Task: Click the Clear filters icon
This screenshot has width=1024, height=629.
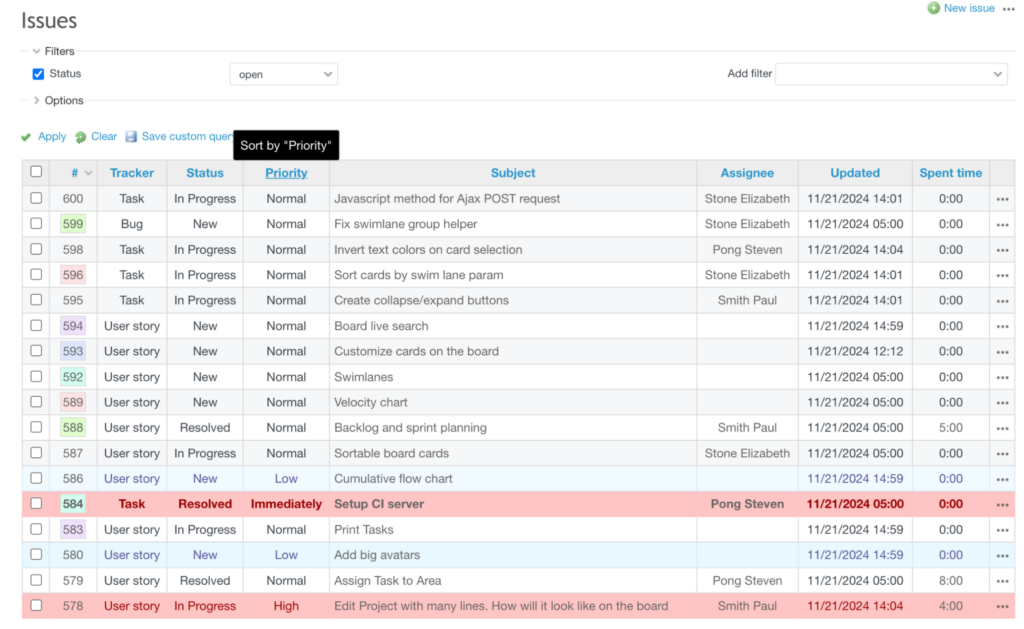Action: click(80, 136)
